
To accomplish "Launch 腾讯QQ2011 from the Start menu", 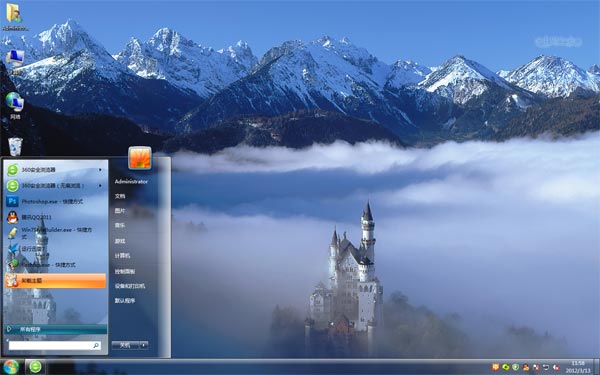I will pyautogui.click(x=55, y=217).
